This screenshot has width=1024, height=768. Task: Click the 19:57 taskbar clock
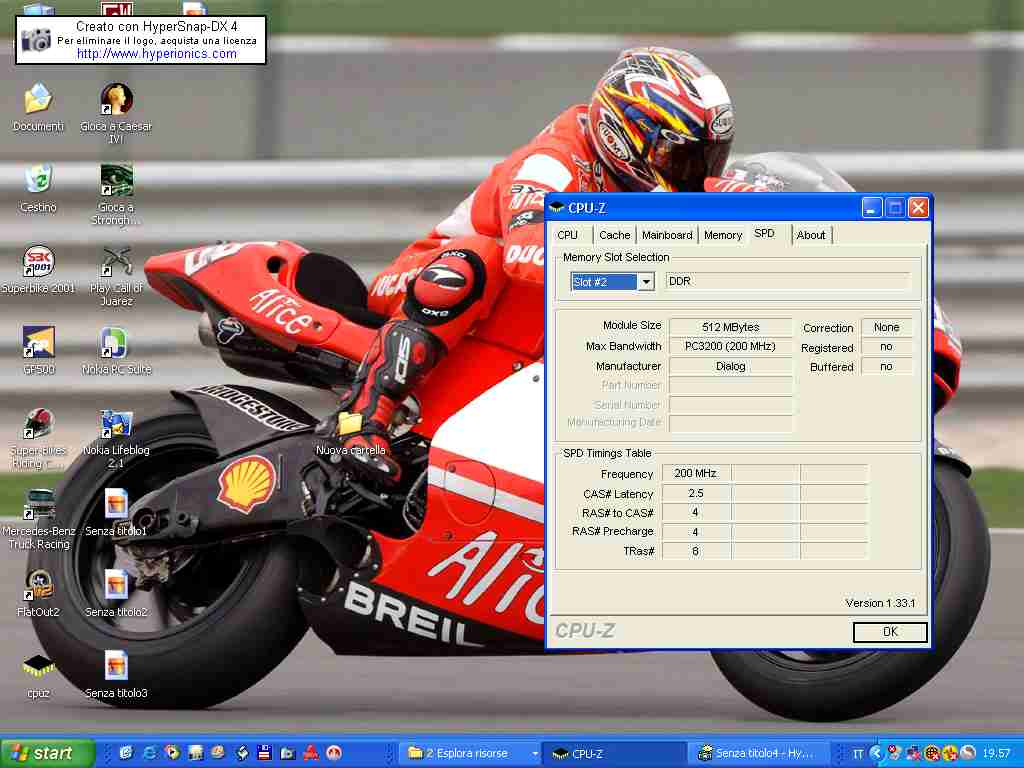click(997, 754)
